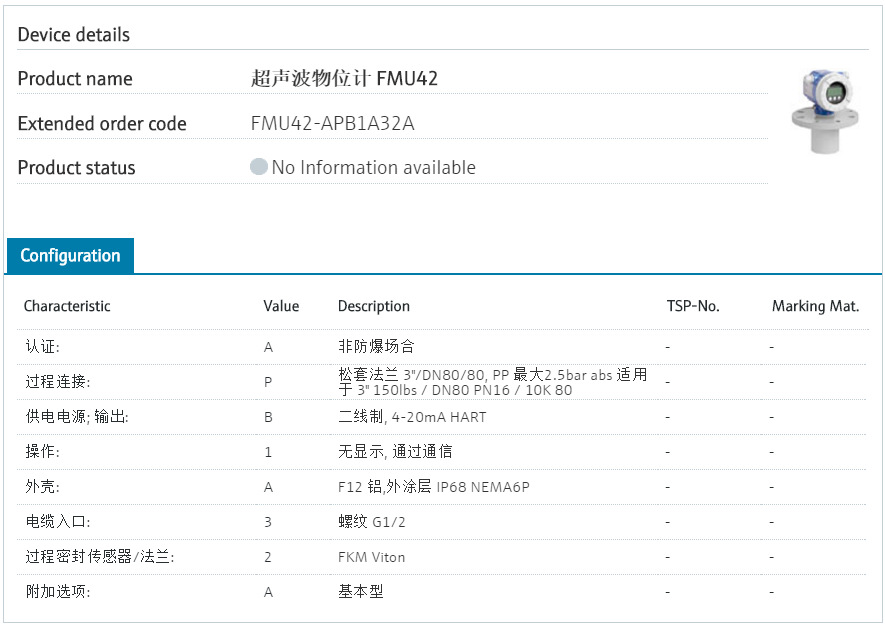Open the Configuration tab
Screen dimensions: 885x625
pos(70,256)
